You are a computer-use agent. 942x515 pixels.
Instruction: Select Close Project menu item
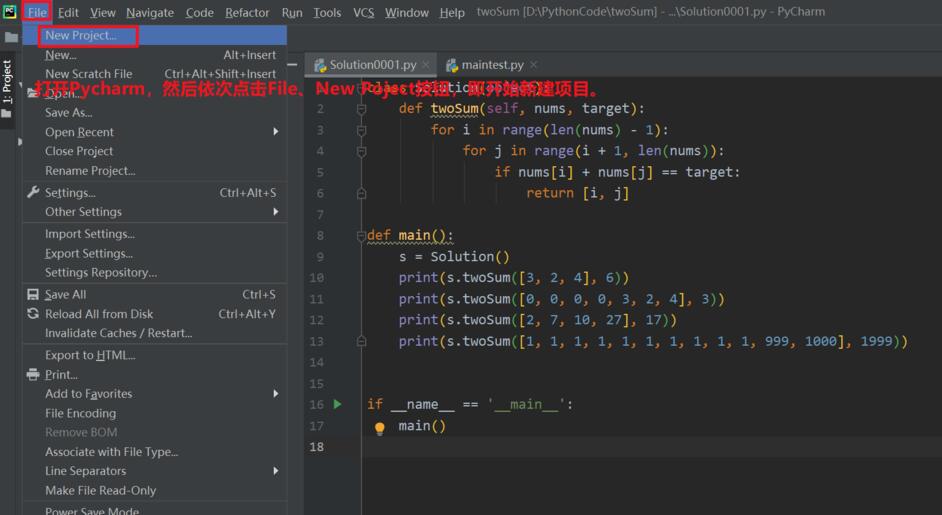(x=154, y=151)
